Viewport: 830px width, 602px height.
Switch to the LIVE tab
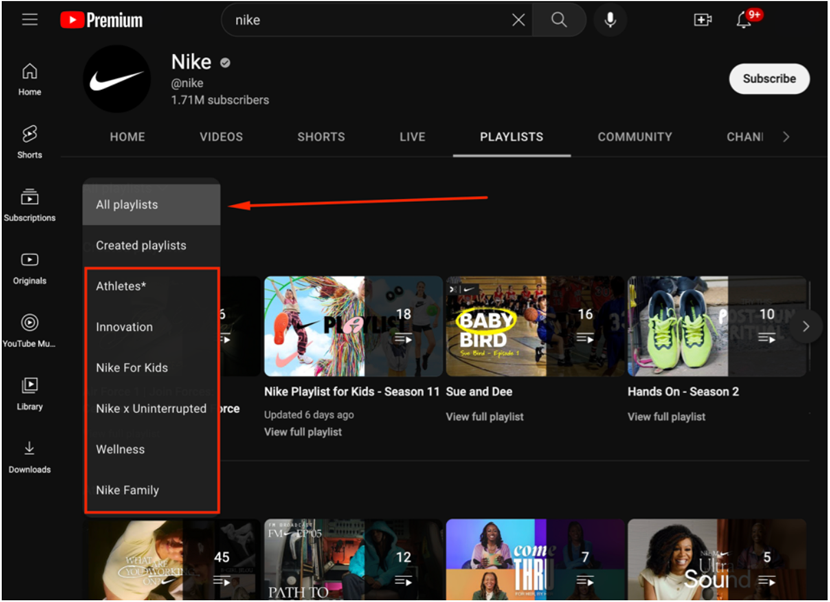pos(412,137)
